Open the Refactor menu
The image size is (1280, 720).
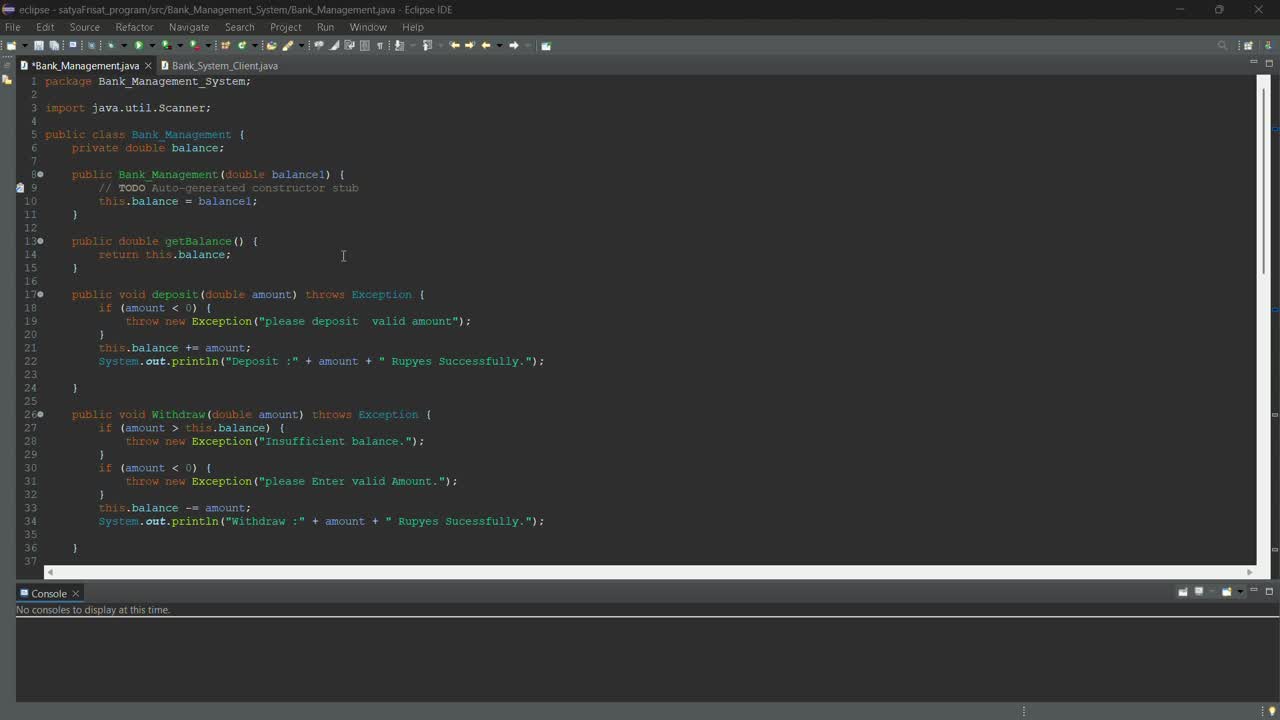pos(134,27)
